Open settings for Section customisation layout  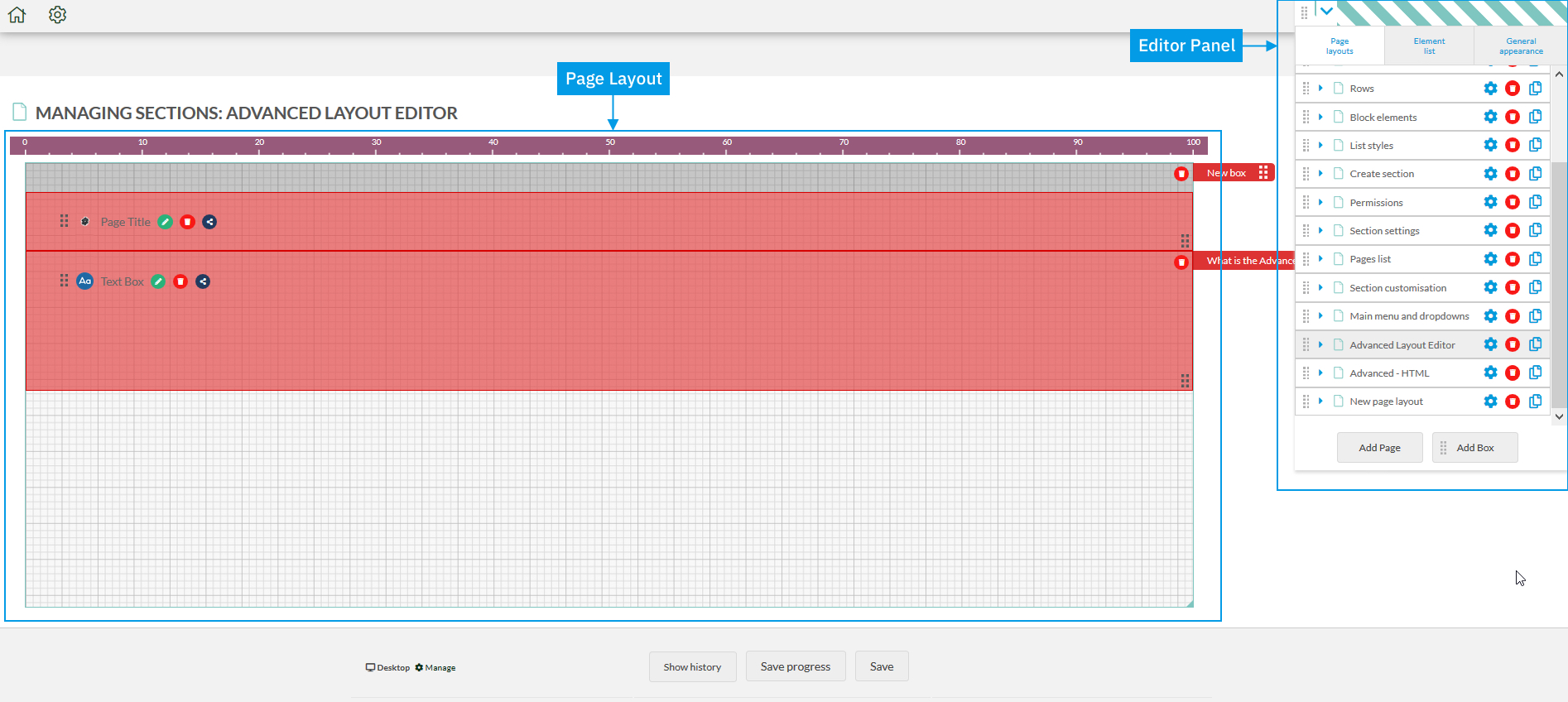(1490, 287)
